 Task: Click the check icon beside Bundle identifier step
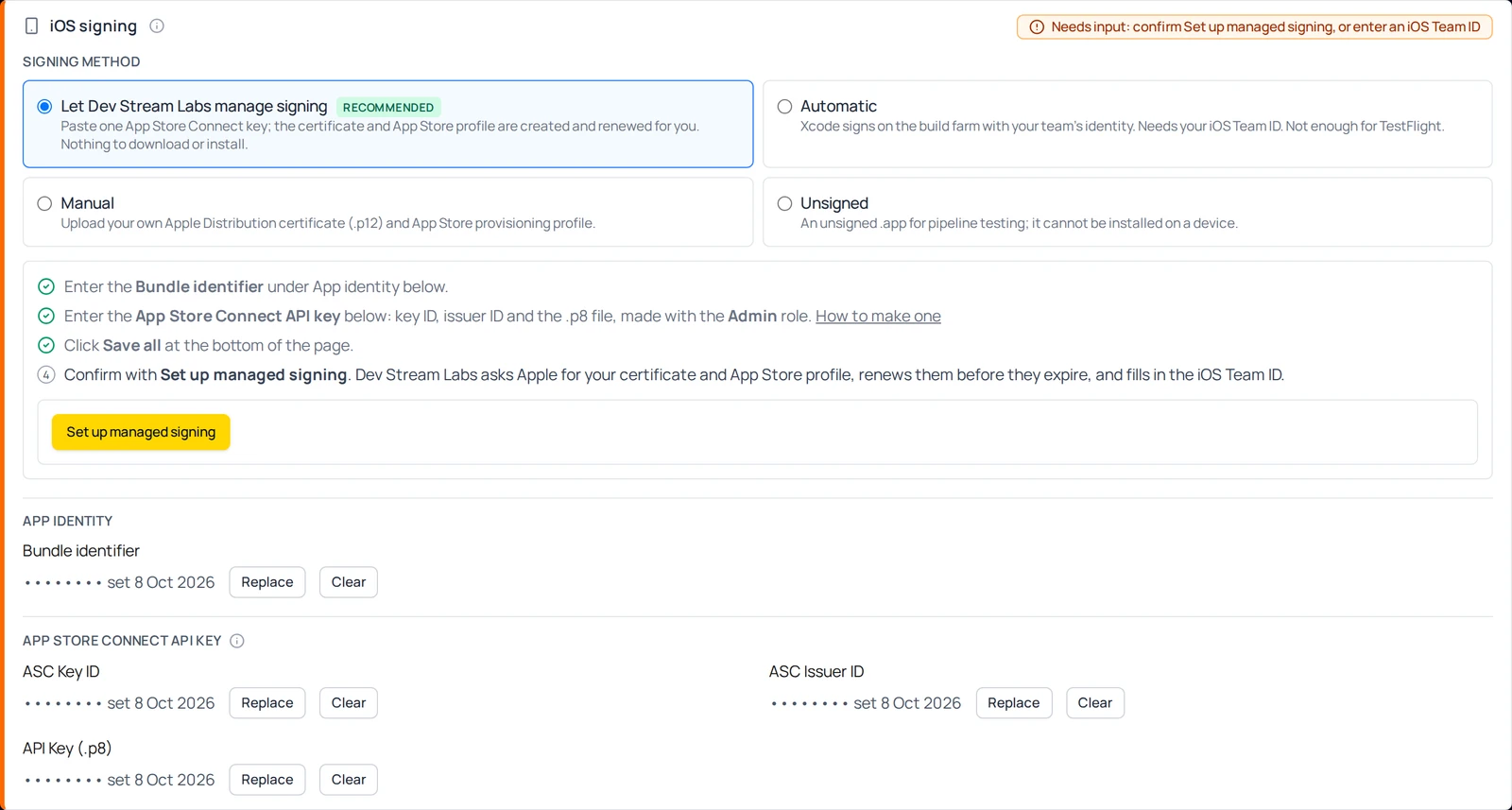45,286
